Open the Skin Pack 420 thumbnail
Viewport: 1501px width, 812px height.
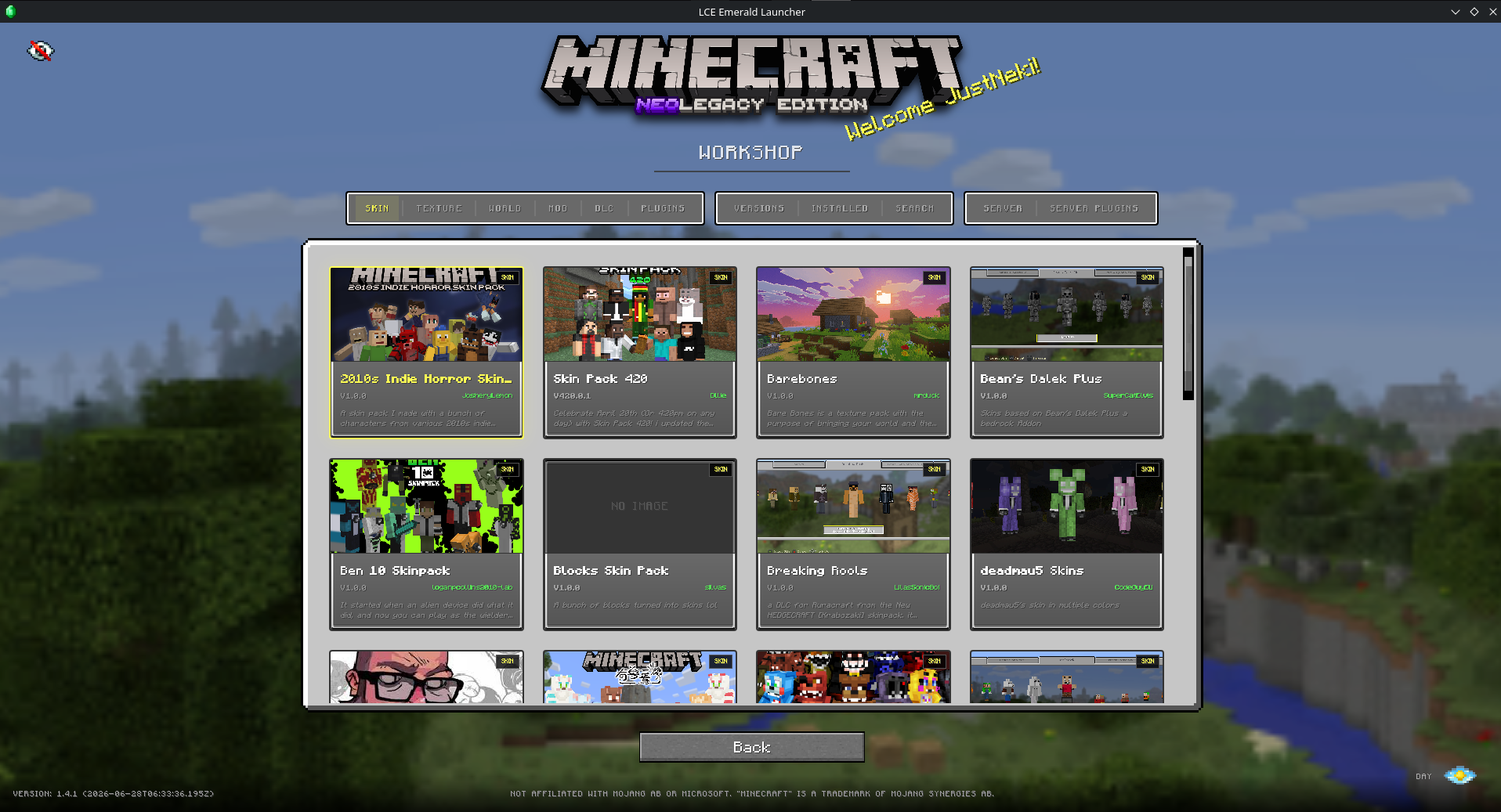click(x=640, y=315)
